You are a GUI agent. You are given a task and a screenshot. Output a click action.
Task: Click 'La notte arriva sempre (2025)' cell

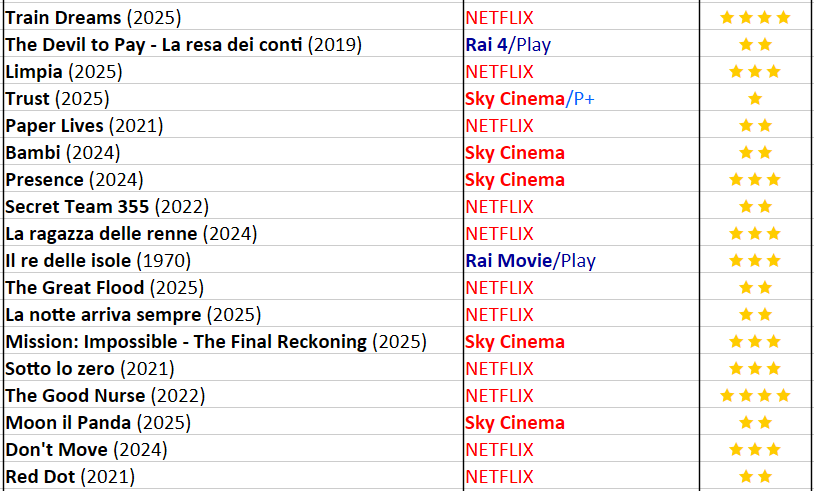pos(233,314)
